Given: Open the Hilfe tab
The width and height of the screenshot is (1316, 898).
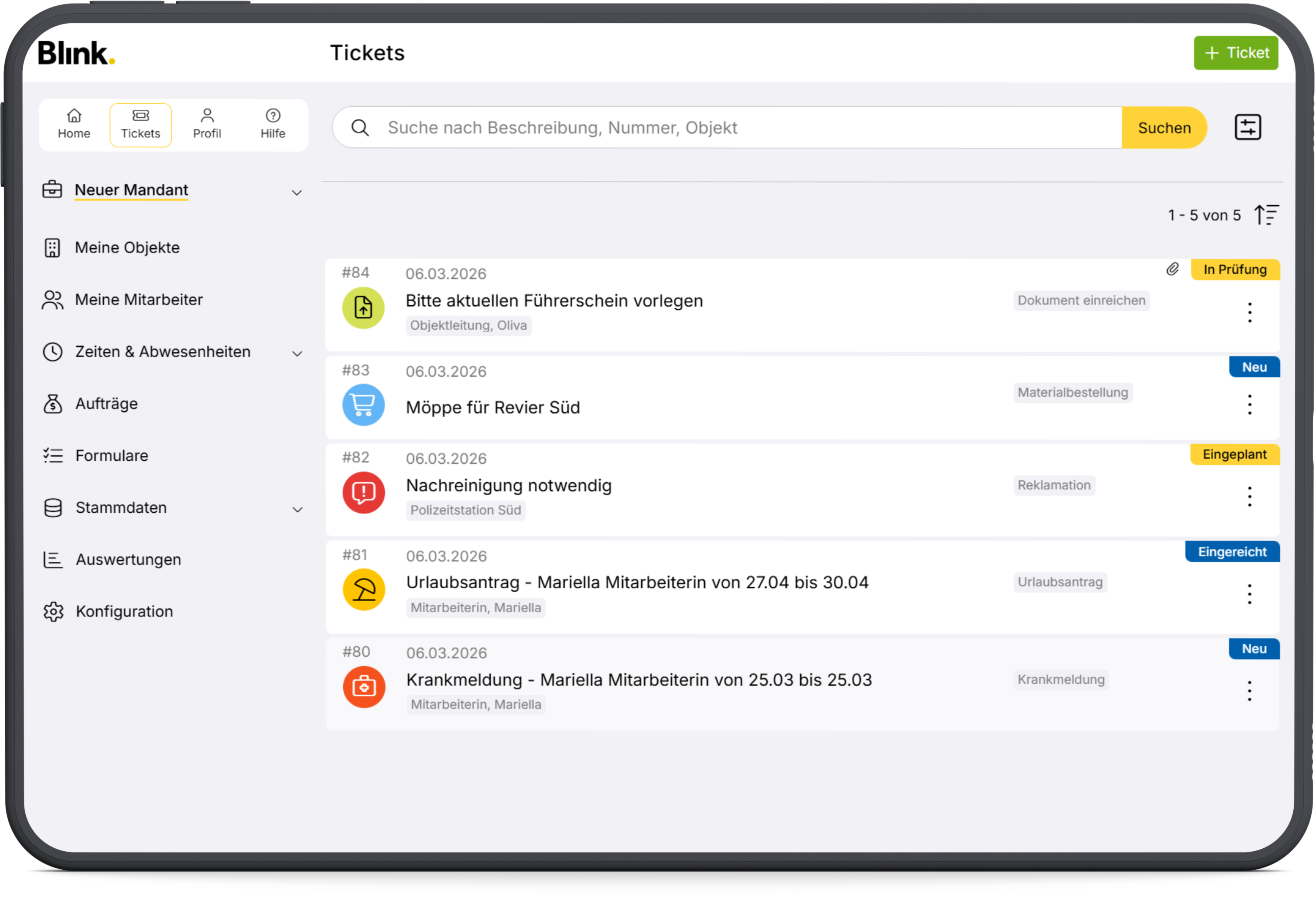Looking at the screenshot, I should 273,125.
